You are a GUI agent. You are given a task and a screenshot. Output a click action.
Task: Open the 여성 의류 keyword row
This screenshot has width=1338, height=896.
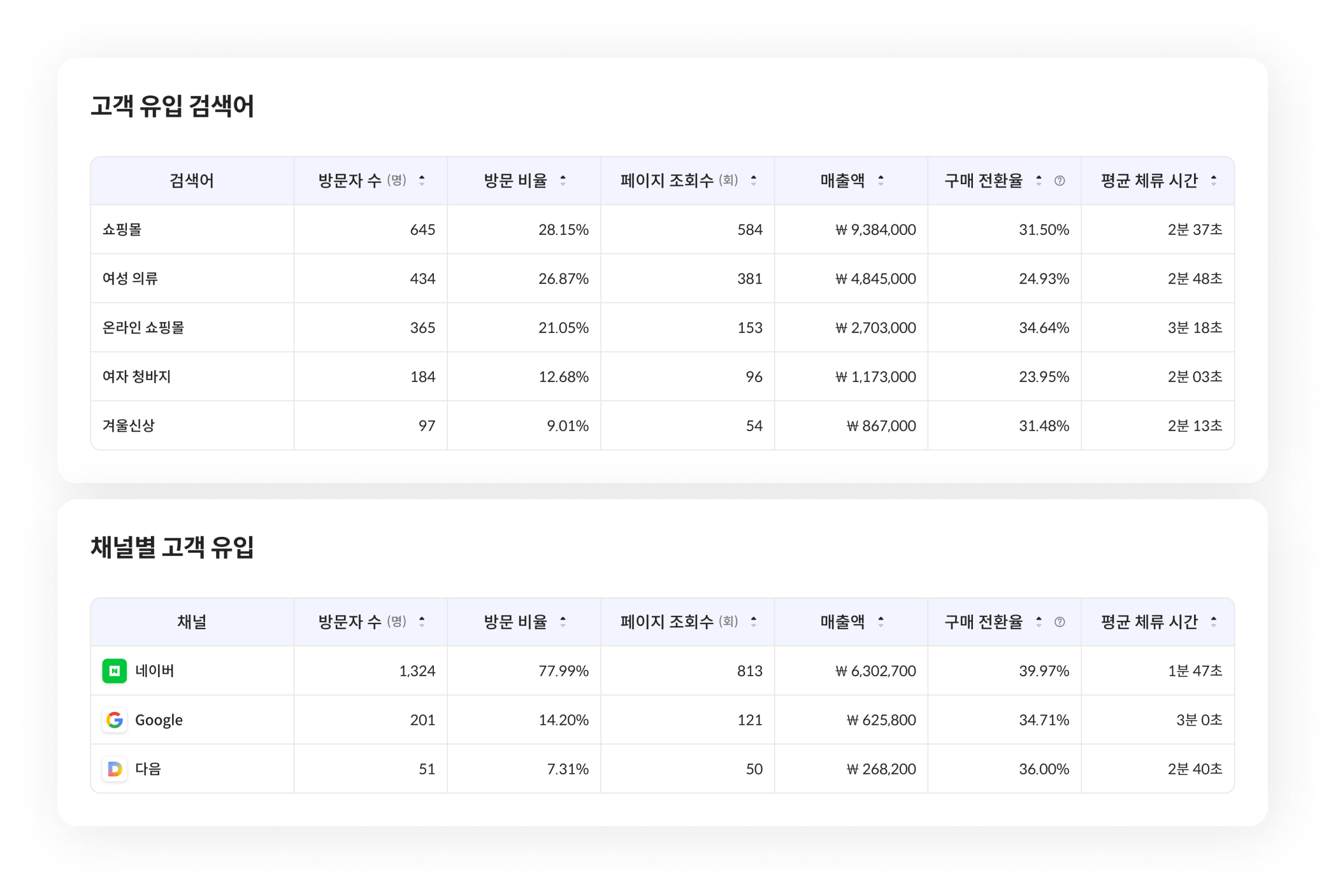point(130,278)
